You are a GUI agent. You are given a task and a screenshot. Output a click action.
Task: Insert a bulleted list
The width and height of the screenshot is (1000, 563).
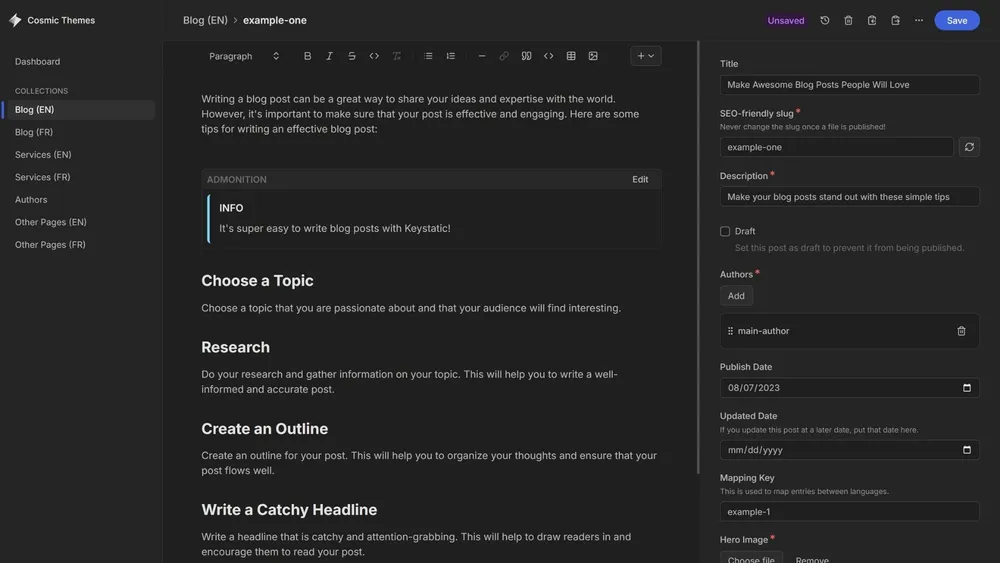click(x=428, y=56)
